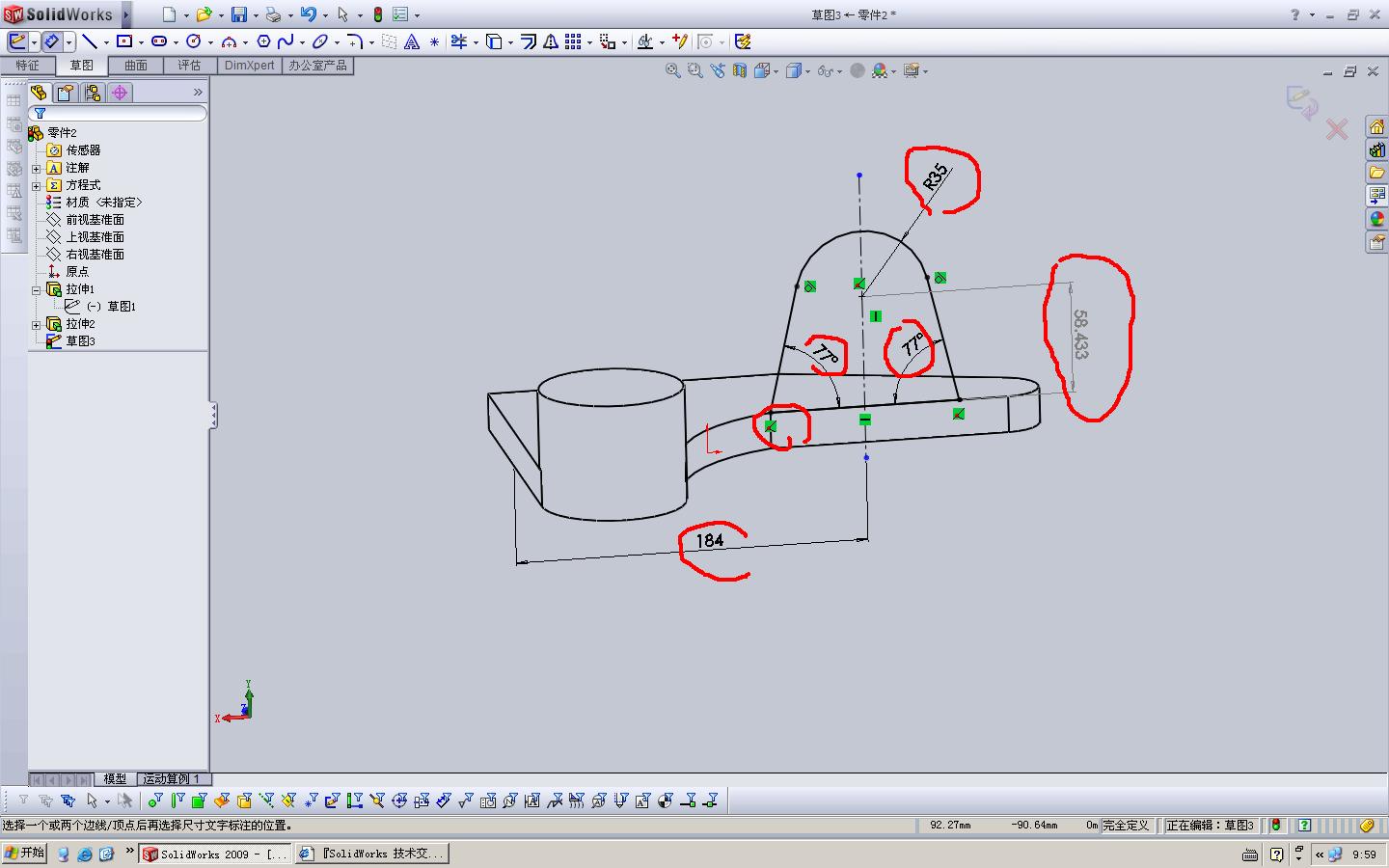
Task: Open the SolidWorks 技术交 browser taskbar window
Action: [372, 854]
